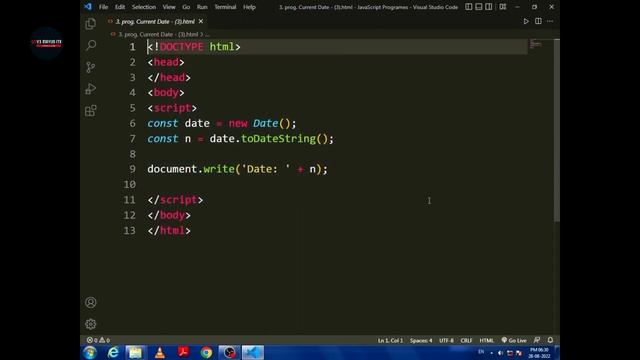This screenshot has height=360, width=640.
Task: Click the editor vertical scrollbar
Action: point(557,131)
